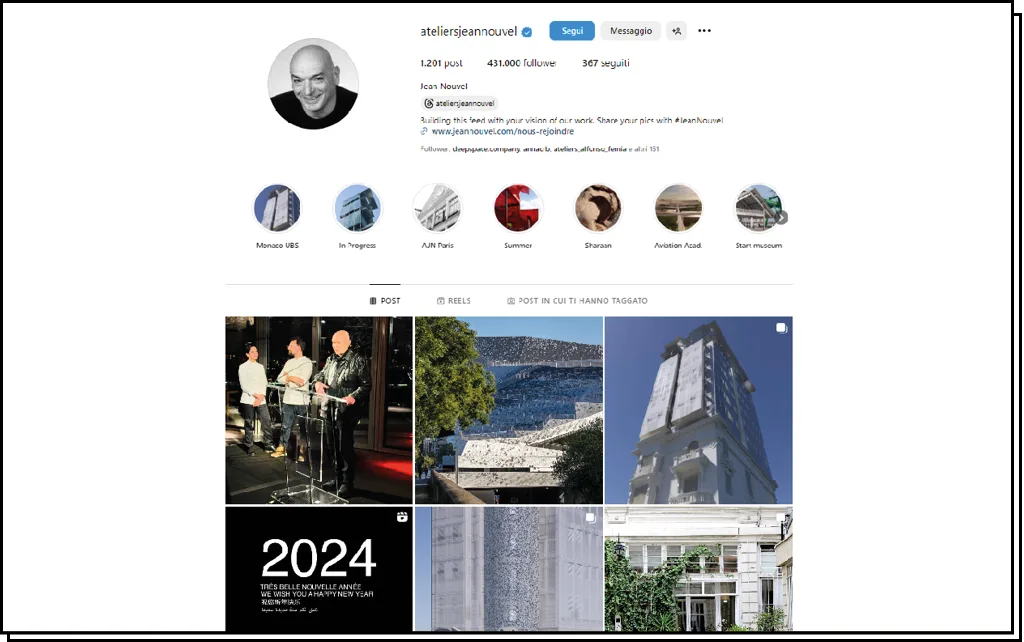This screenshot has height=642, width=1024.
Task: Click the add-person suggestion icon button
Action: (676, 31)
